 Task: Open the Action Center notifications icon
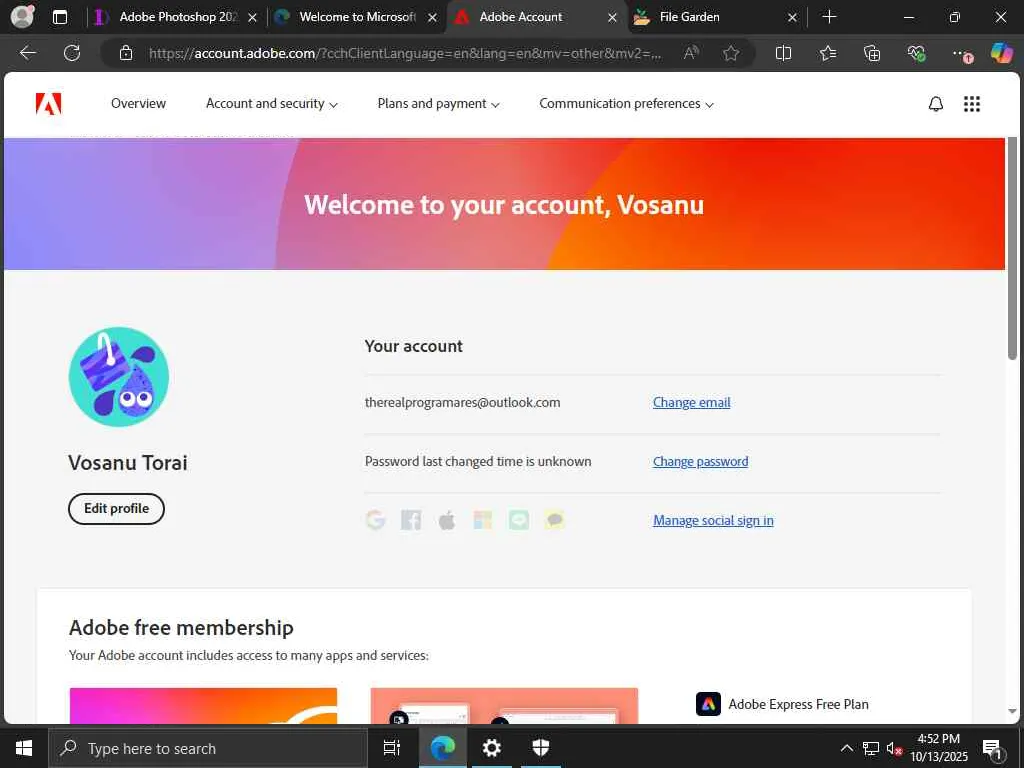[992, 748]
